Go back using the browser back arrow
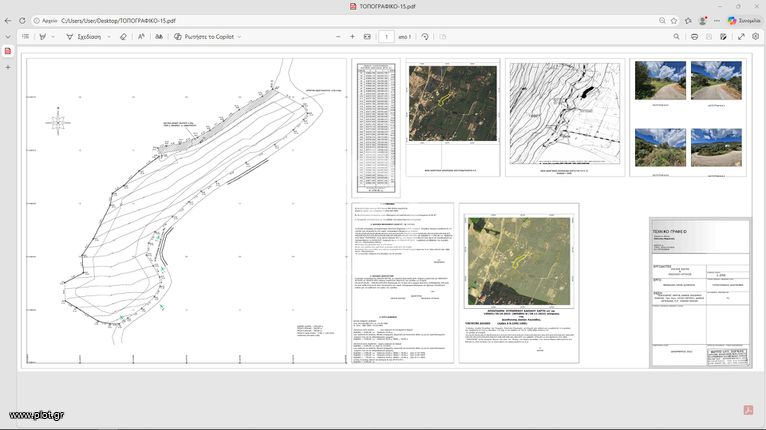 [x=8, y=21]
